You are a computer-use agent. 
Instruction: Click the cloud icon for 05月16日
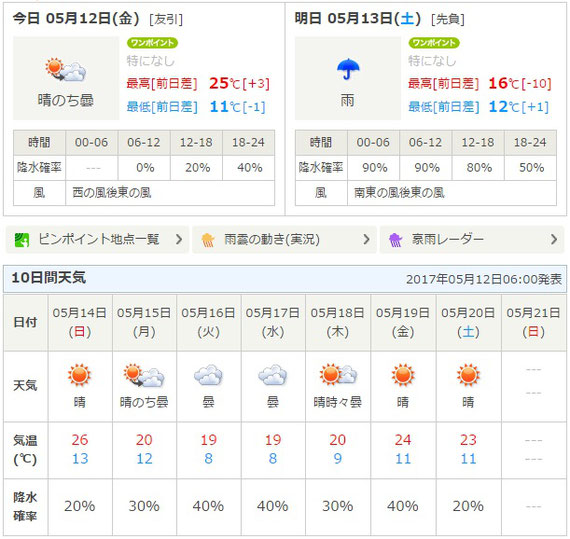[x=208, y=375]
